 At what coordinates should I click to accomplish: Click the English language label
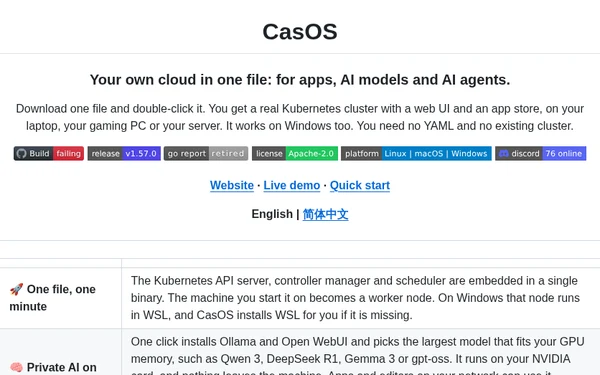click(x=272, y=214)
